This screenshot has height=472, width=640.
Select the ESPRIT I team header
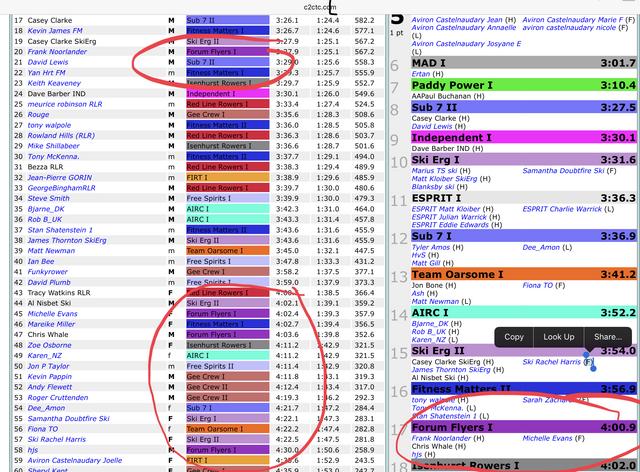click(x=524, y=198)
